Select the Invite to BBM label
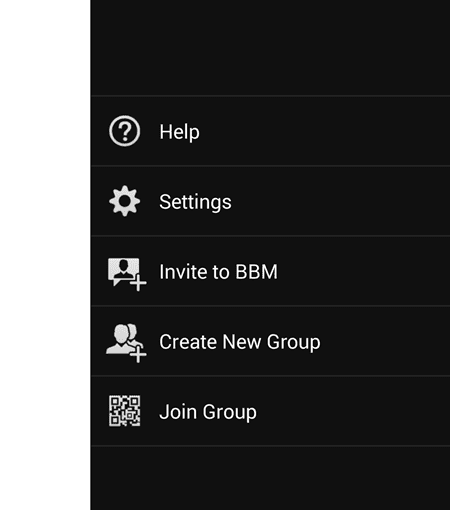This screenshot has height=510, width=450. [x=218, y=272]
